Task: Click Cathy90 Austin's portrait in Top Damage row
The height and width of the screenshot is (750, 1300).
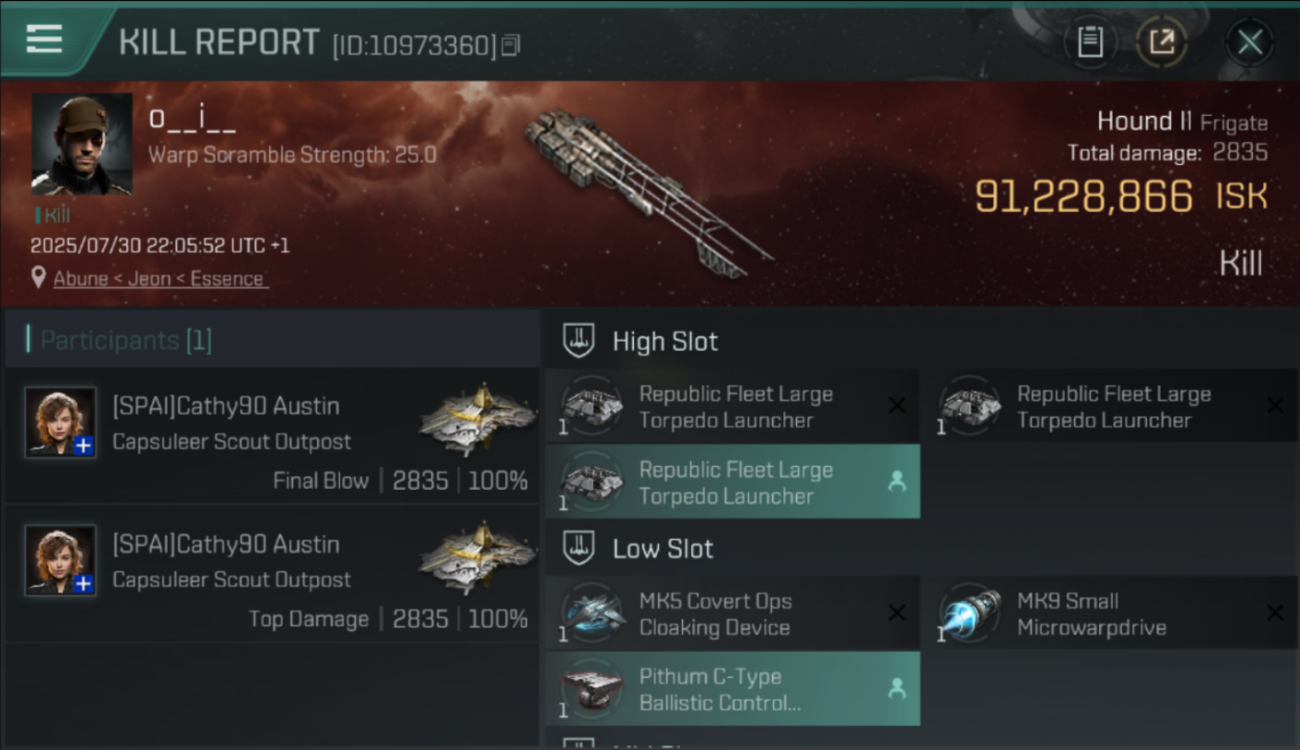Action: pos(61,560)
